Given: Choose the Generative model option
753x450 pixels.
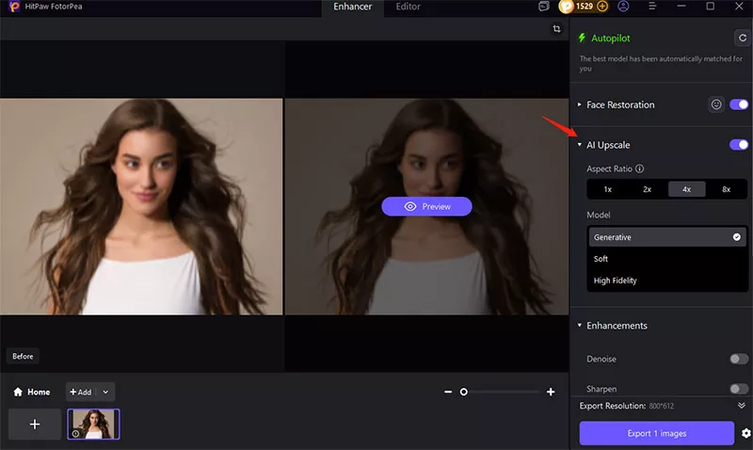Looking at the screenshot, I should tap(667, 237).
